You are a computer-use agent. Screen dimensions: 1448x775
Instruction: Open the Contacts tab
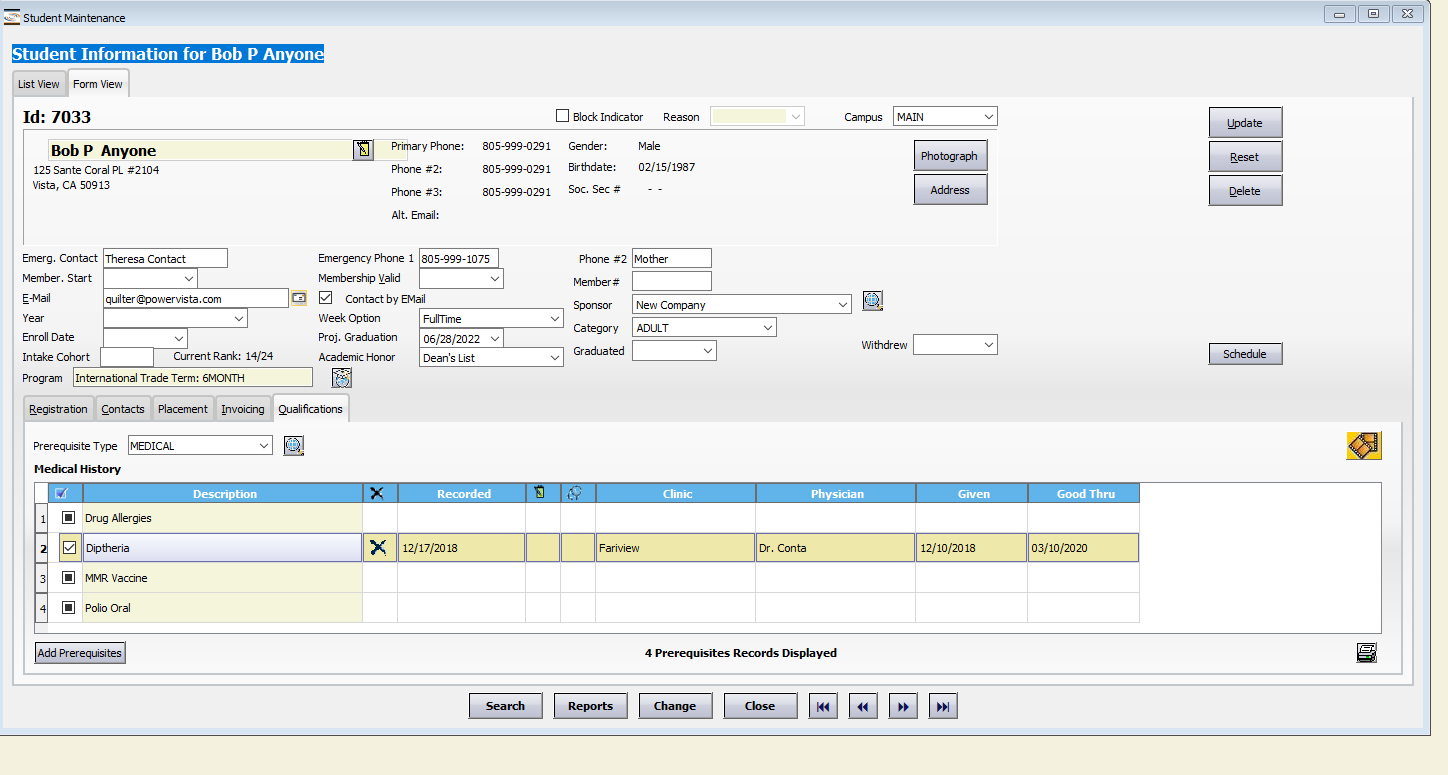(x=123, y=409)
